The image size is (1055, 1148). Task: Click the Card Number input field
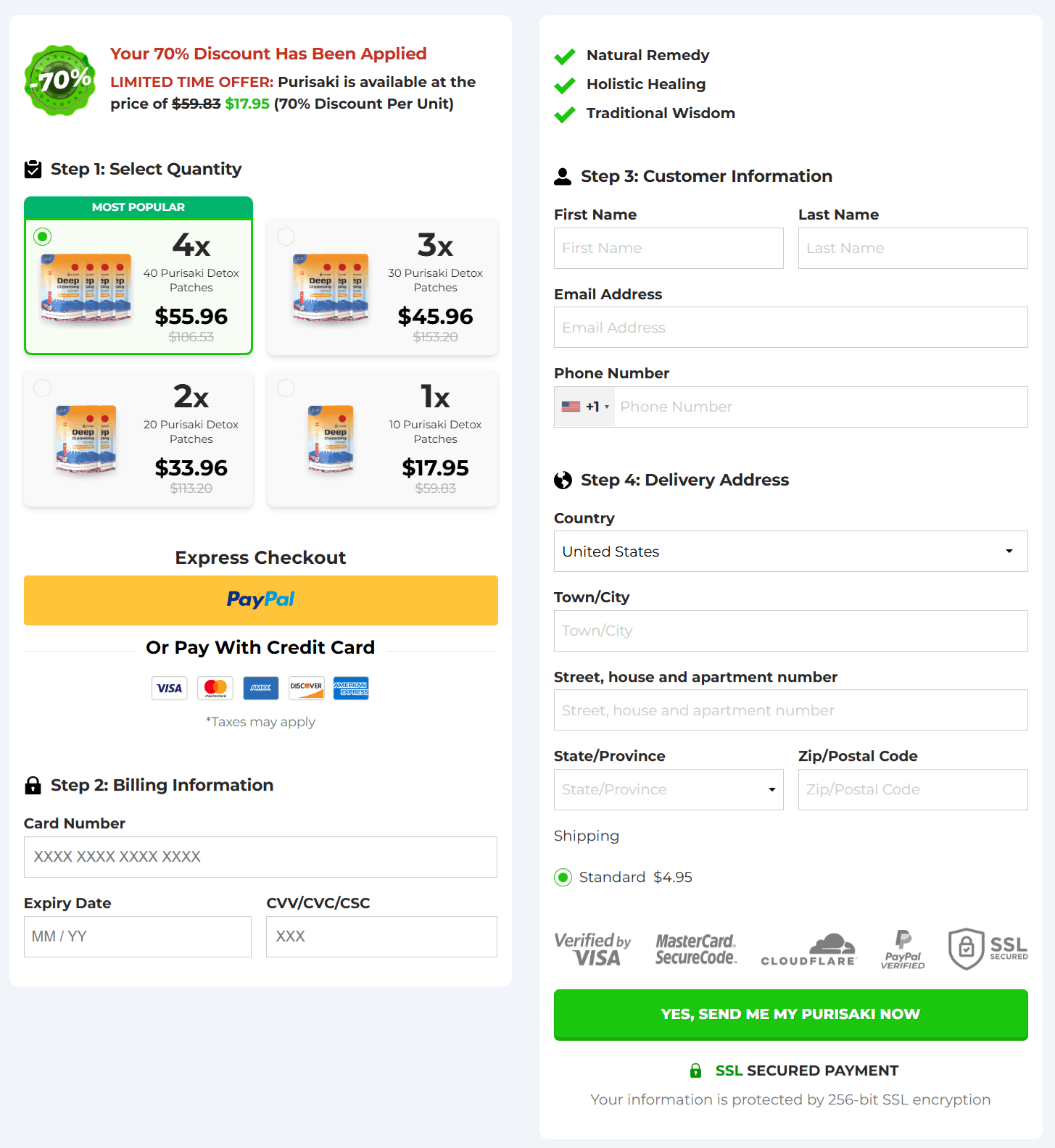click(260, 857)
